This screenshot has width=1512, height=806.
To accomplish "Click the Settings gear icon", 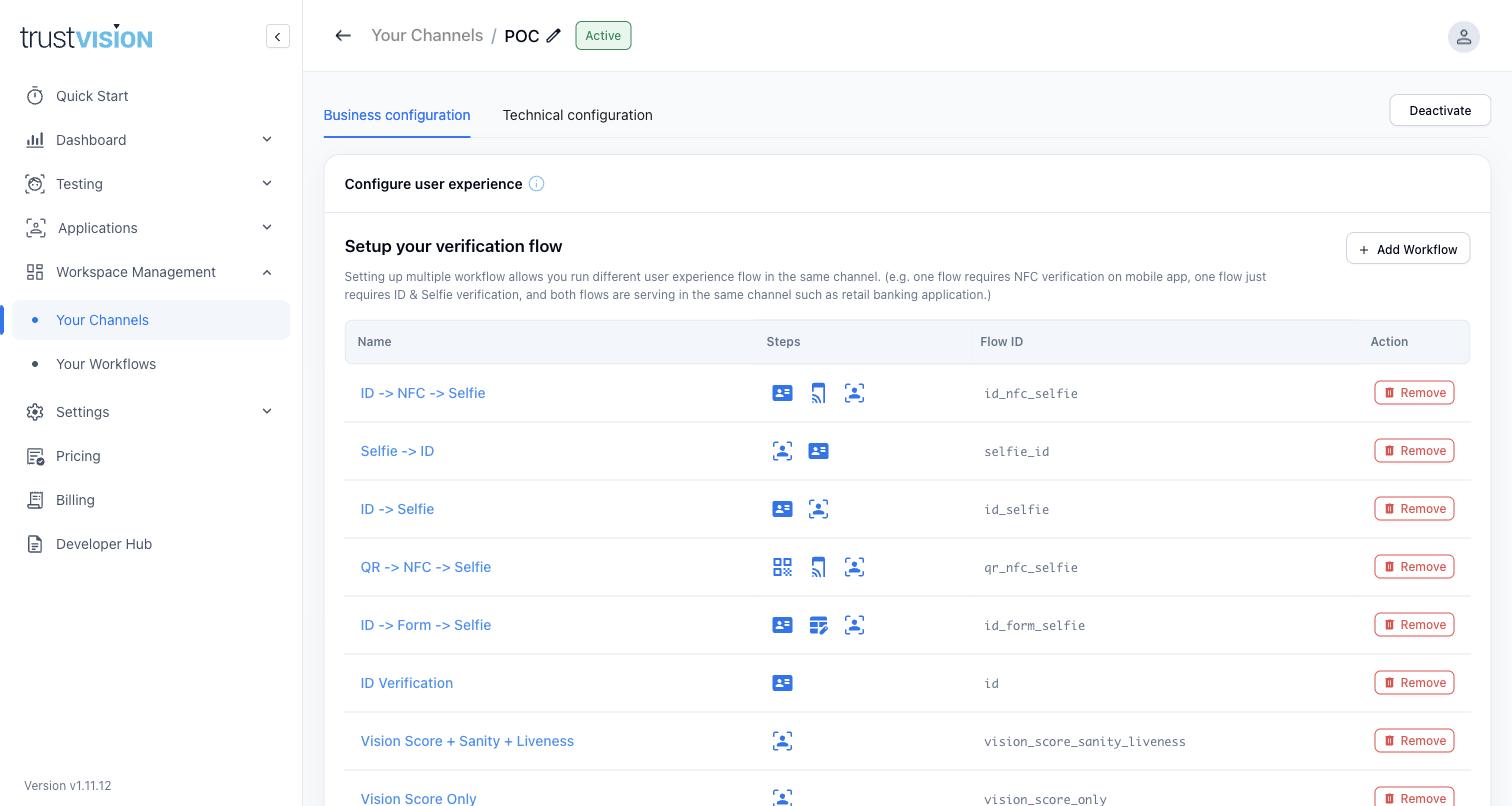I will [x=35, y=412].
